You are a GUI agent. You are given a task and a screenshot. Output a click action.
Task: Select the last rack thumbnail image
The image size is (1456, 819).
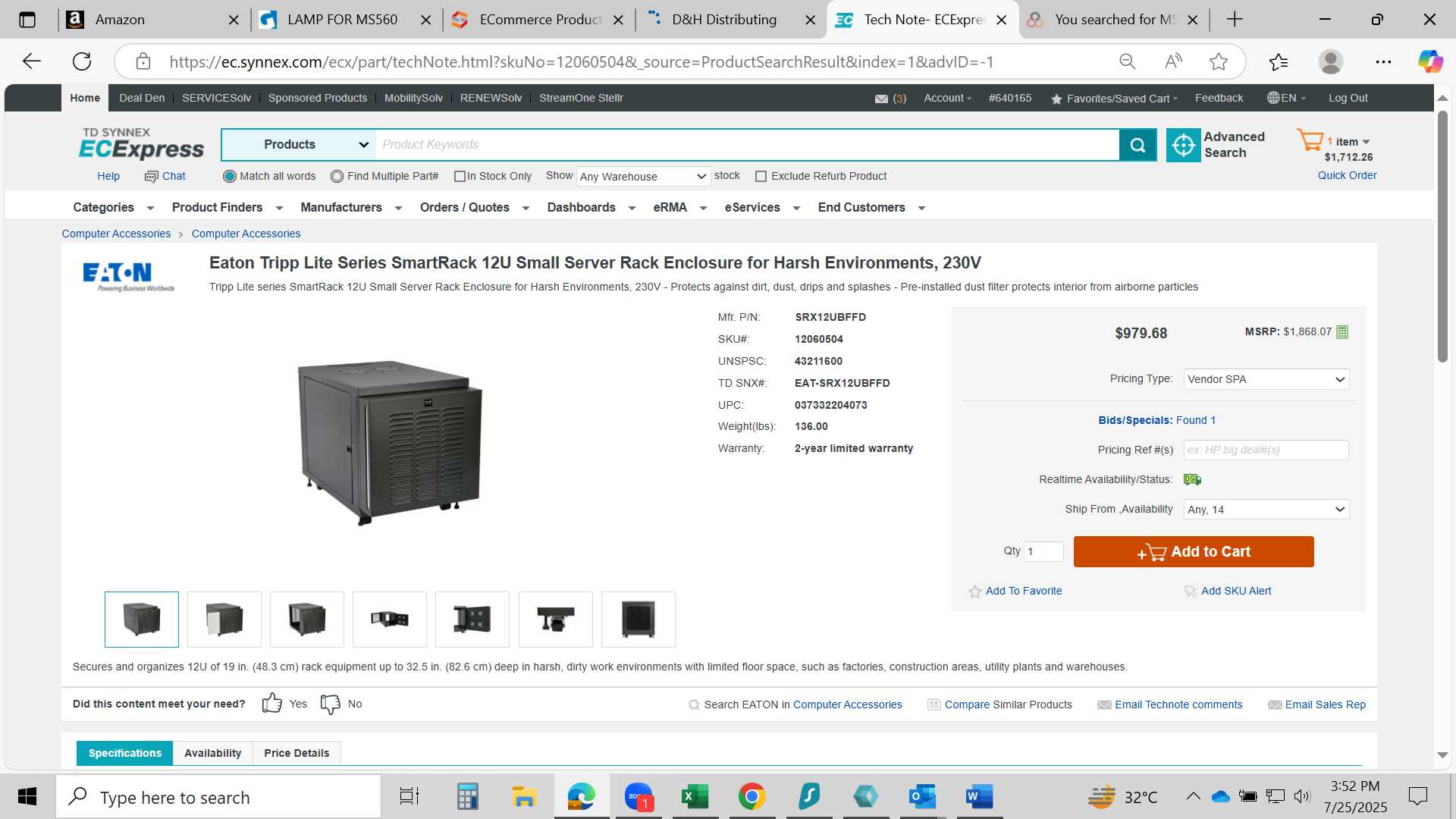(x=638, y=620)
